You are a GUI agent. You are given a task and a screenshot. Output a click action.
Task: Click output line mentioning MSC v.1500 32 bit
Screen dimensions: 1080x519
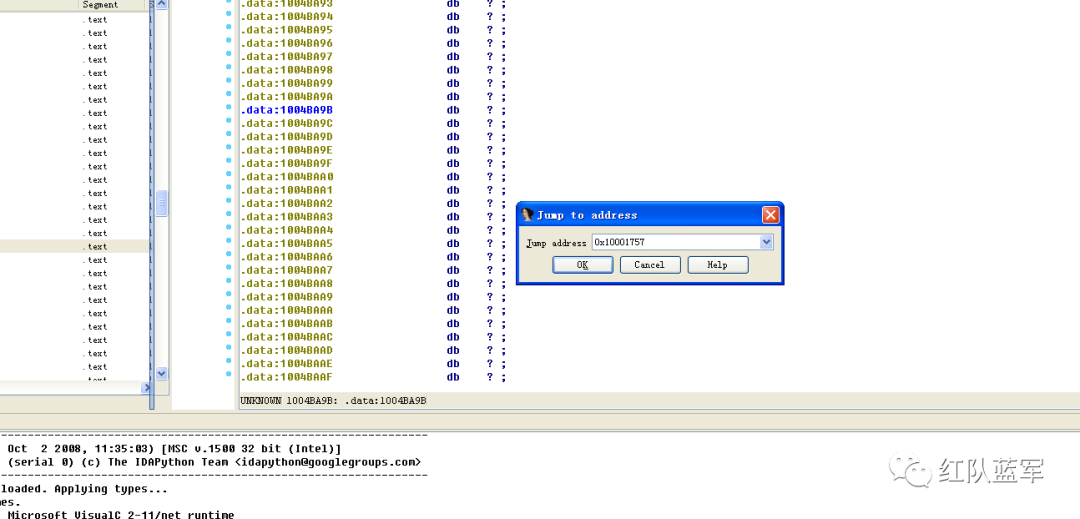point(175,449)
